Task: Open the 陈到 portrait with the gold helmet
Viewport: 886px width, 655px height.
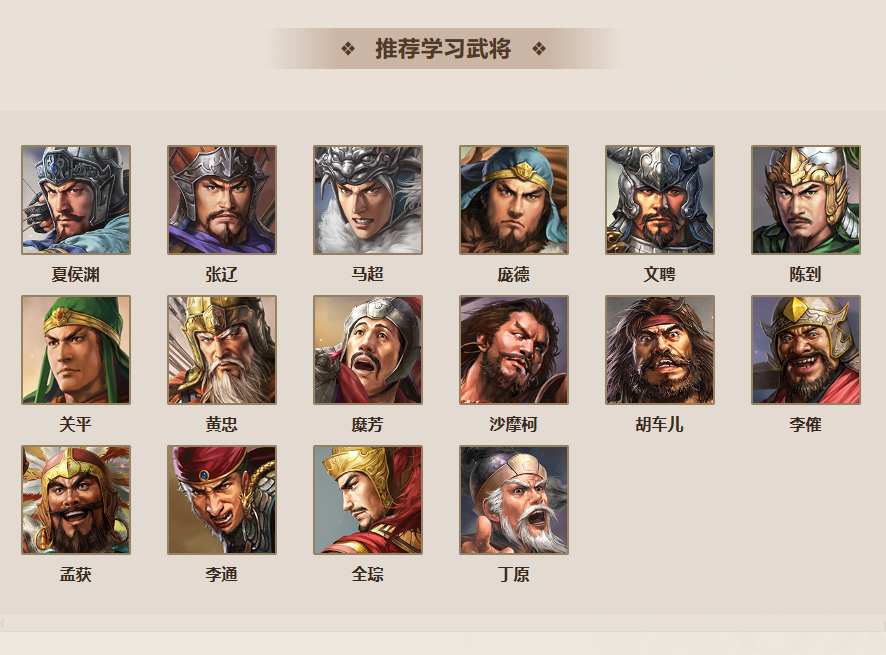Action: pos(806,199)
